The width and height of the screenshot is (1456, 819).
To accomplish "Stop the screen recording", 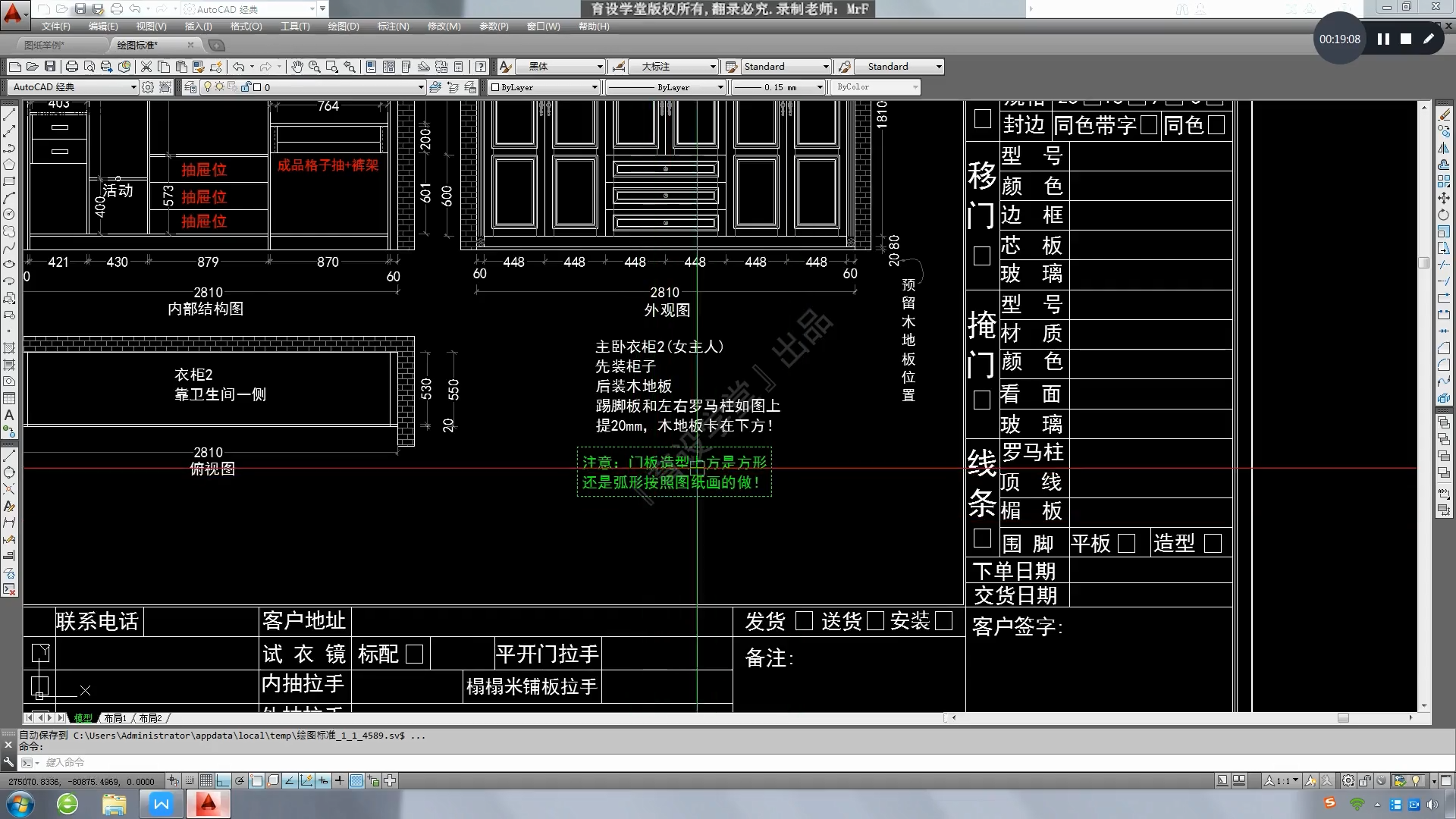I will click(x=1406, y=39).
